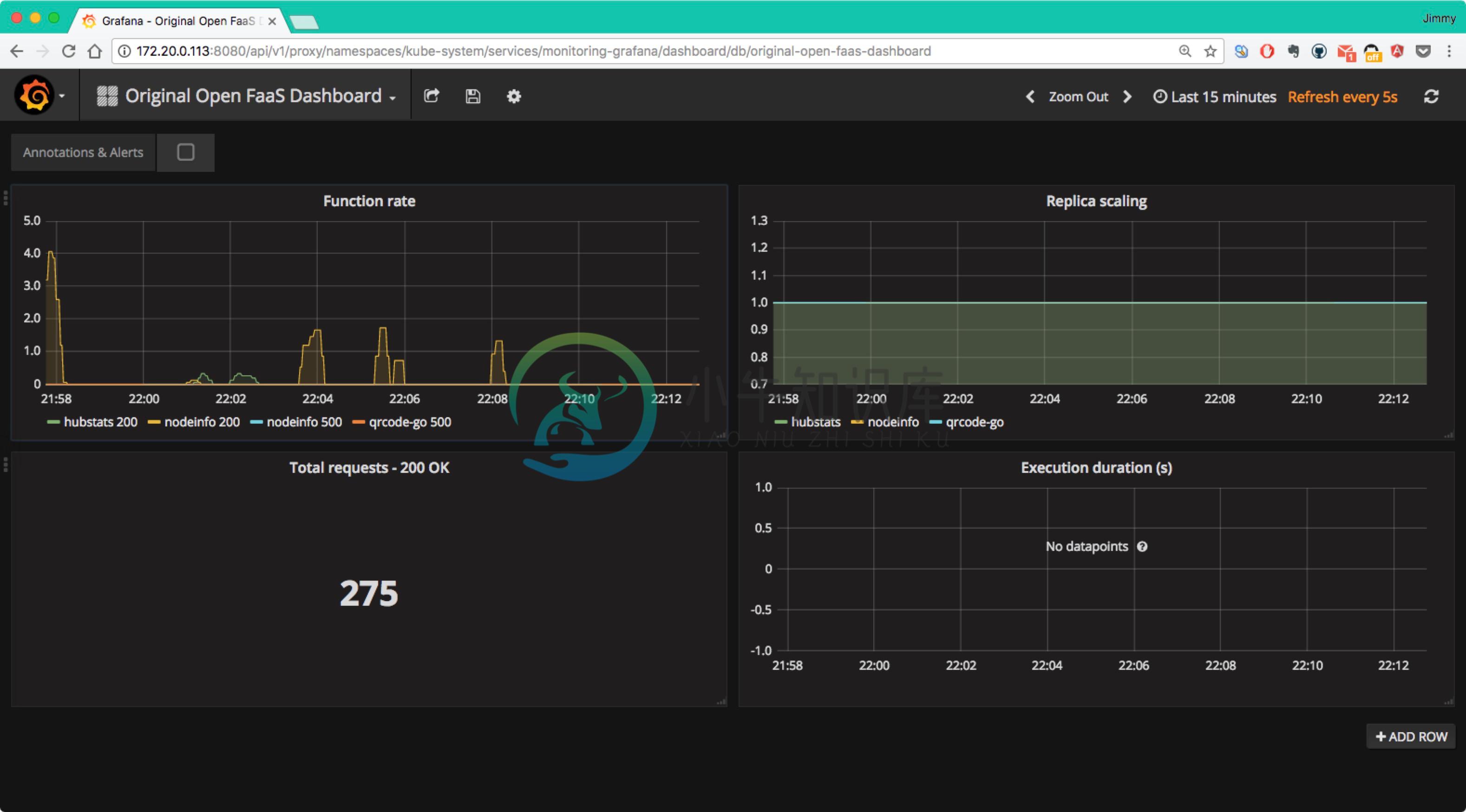Open Execution duration (s) panel title menu
The image size is (1466, 812).
pyautogui.click(x=1096, y=468)
